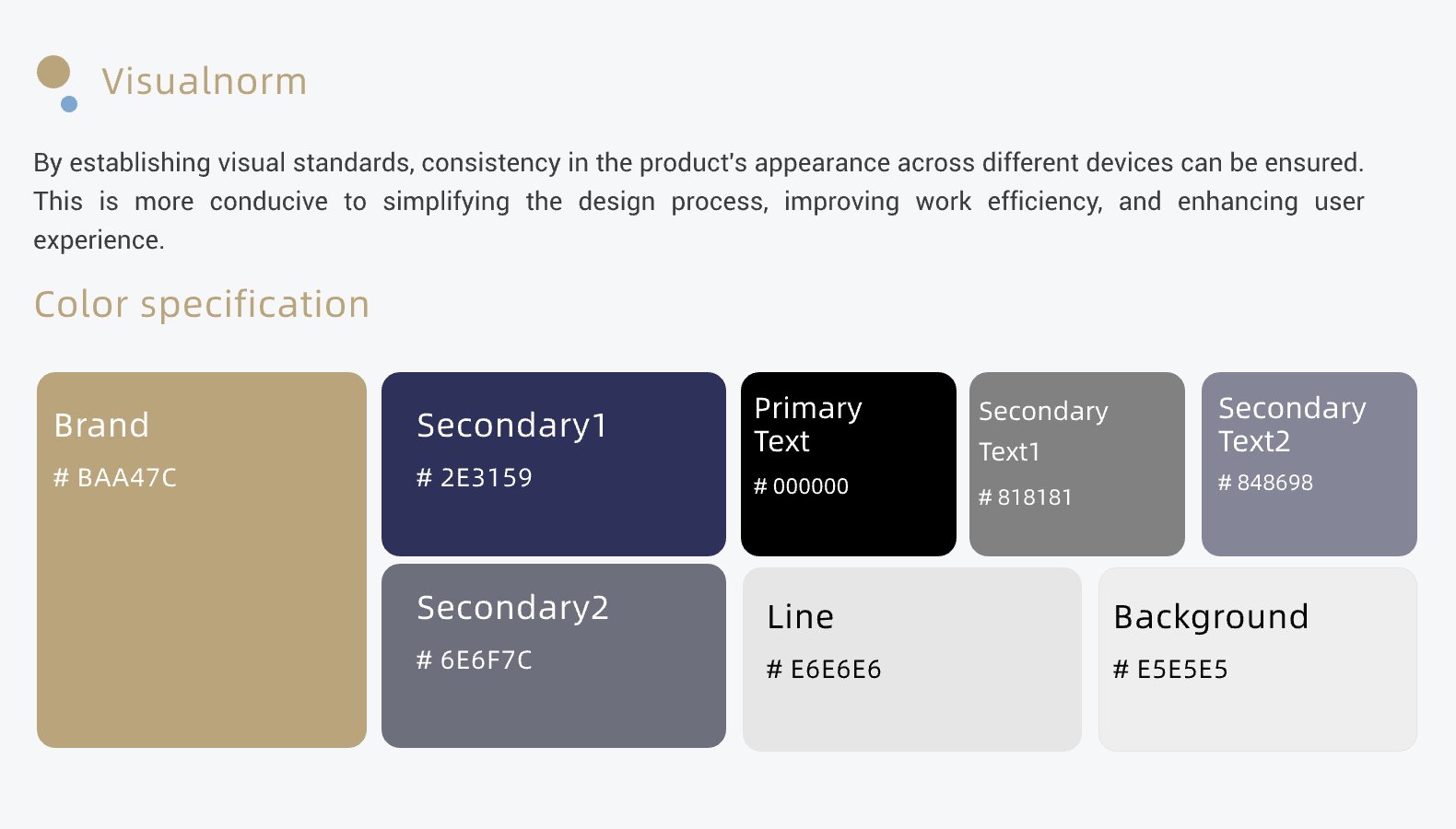The width and height of the screenshot is (1456, 829).
Task: Click the Visualnorm title text
Action: click(x=204, y=81)
